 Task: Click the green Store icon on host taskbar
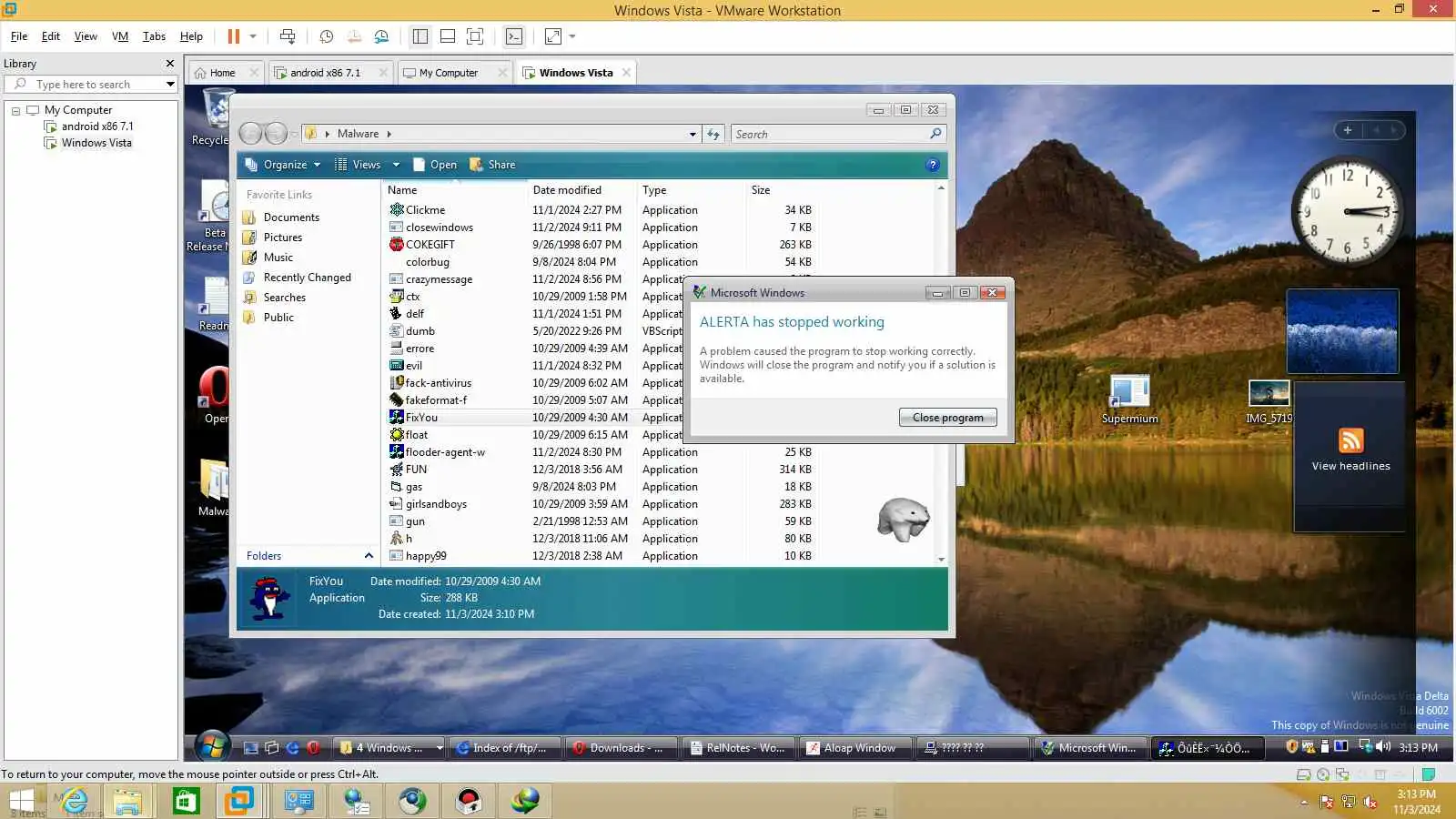click(x=186, y=801)
